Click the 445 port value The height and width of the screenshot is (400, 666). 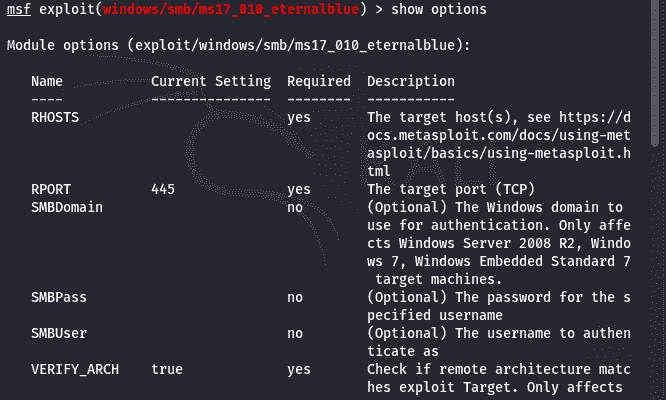(x=163, y=189)
